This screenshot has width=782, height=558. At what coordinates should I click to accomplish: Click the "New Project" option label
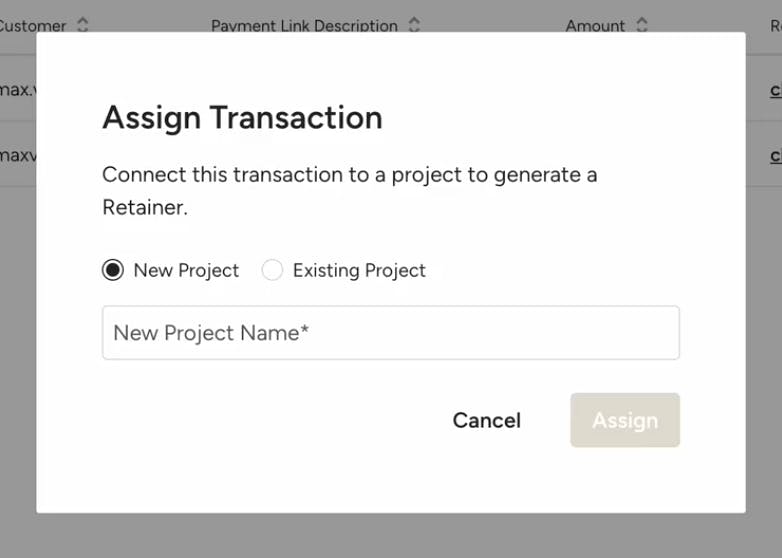(186, 270)
